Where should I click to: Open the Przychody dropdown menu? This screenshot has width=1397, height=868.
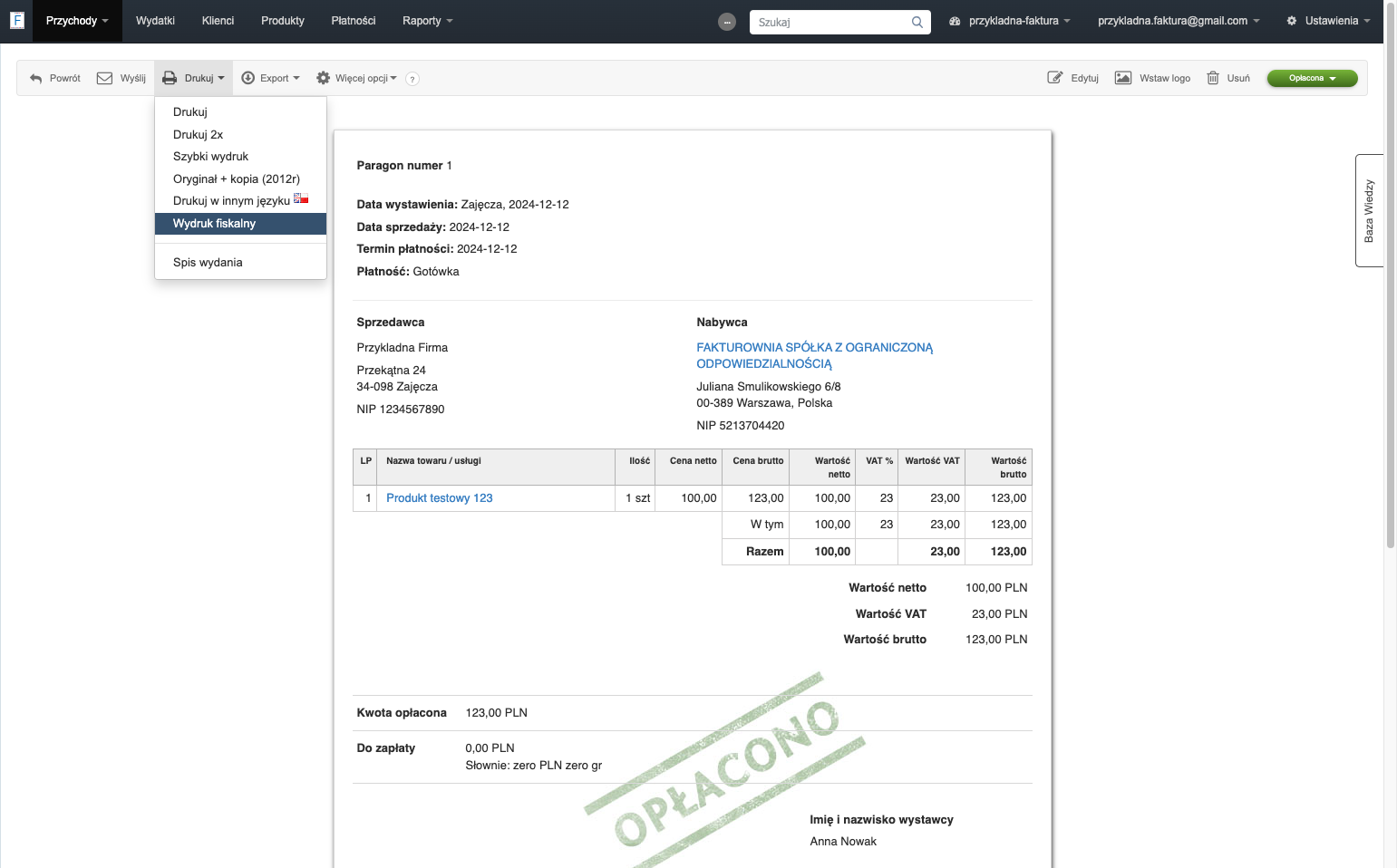(x=77, y=21)
